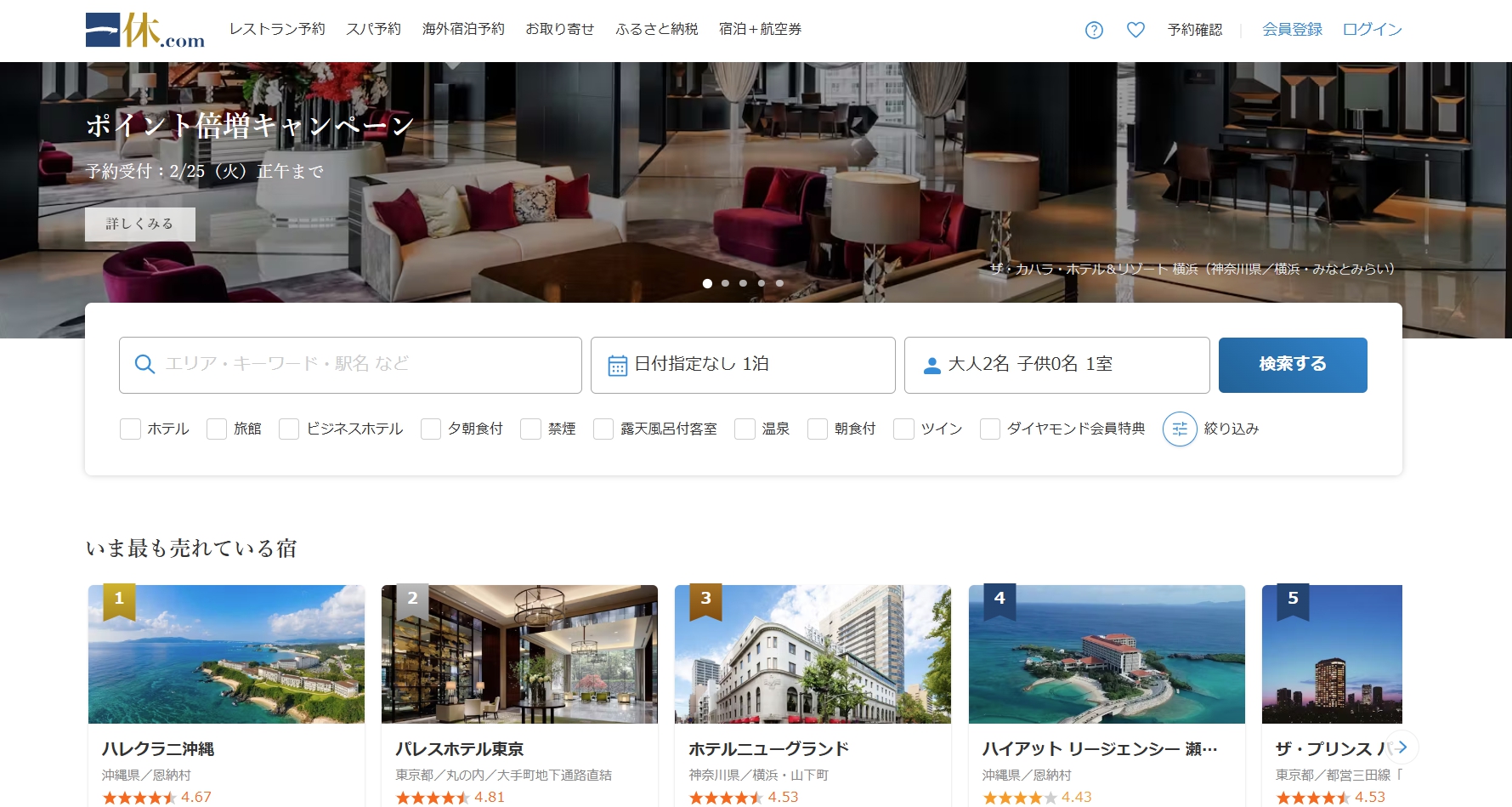1512x807 pixels.
Task: Click the エリア・キーワード search input
Action: pyautogui.click(x=350, y=365)
